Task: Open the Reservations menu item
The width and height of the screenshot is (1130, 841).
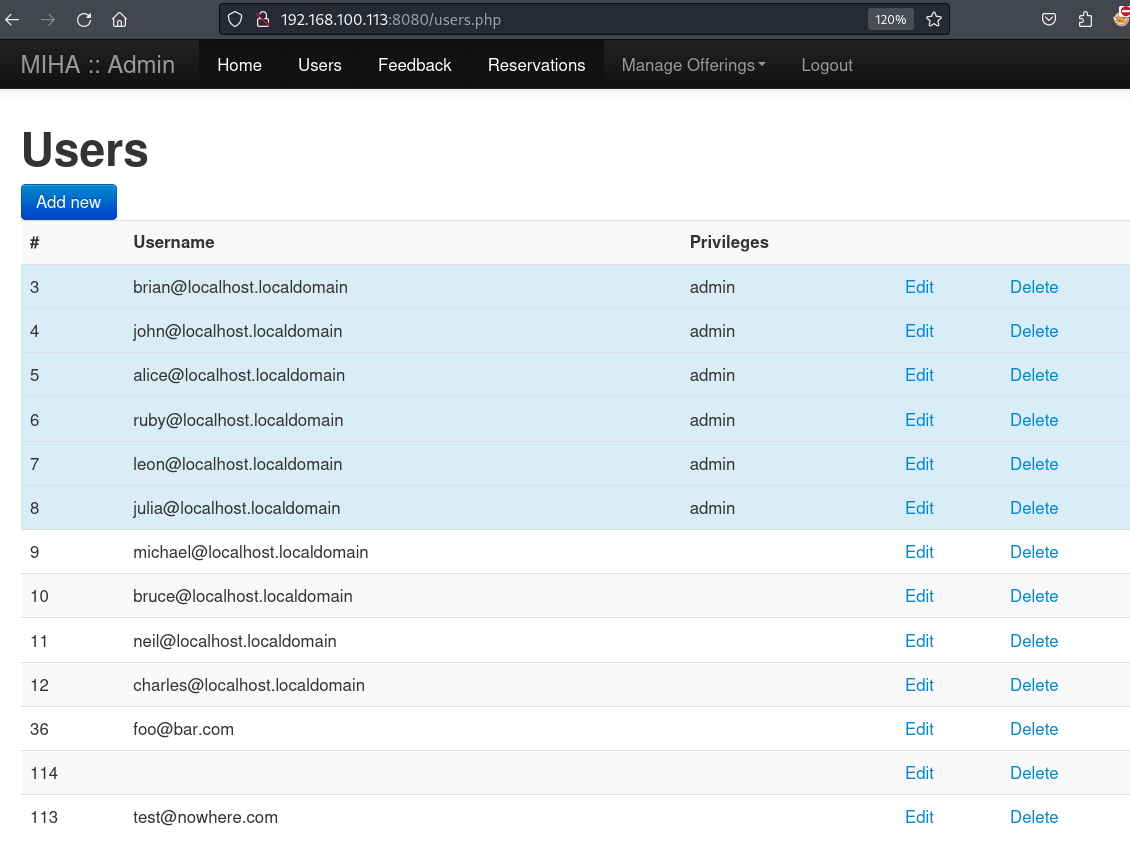Action: 536,65
